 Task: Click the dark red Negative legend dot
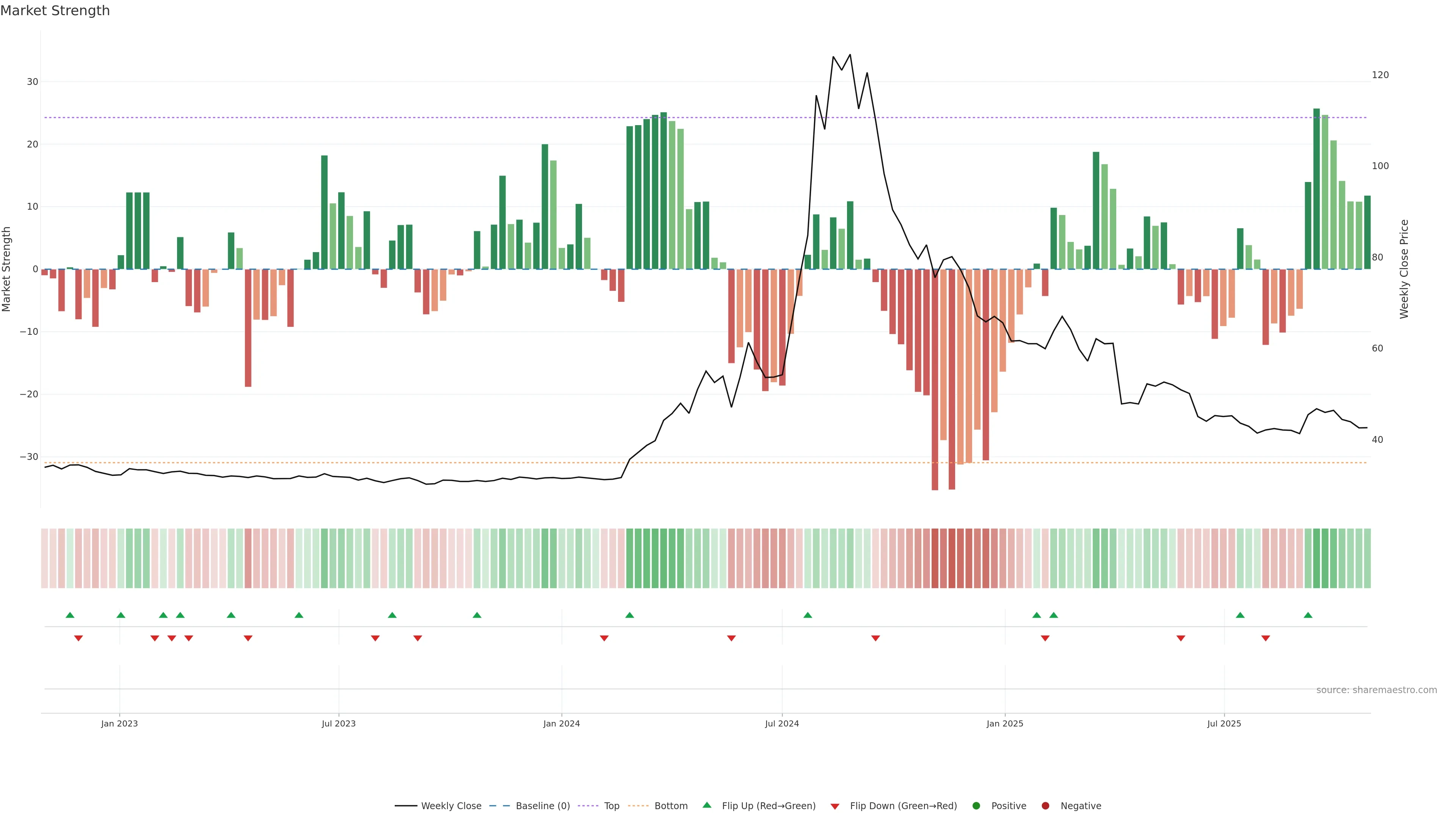[1045, 806]
